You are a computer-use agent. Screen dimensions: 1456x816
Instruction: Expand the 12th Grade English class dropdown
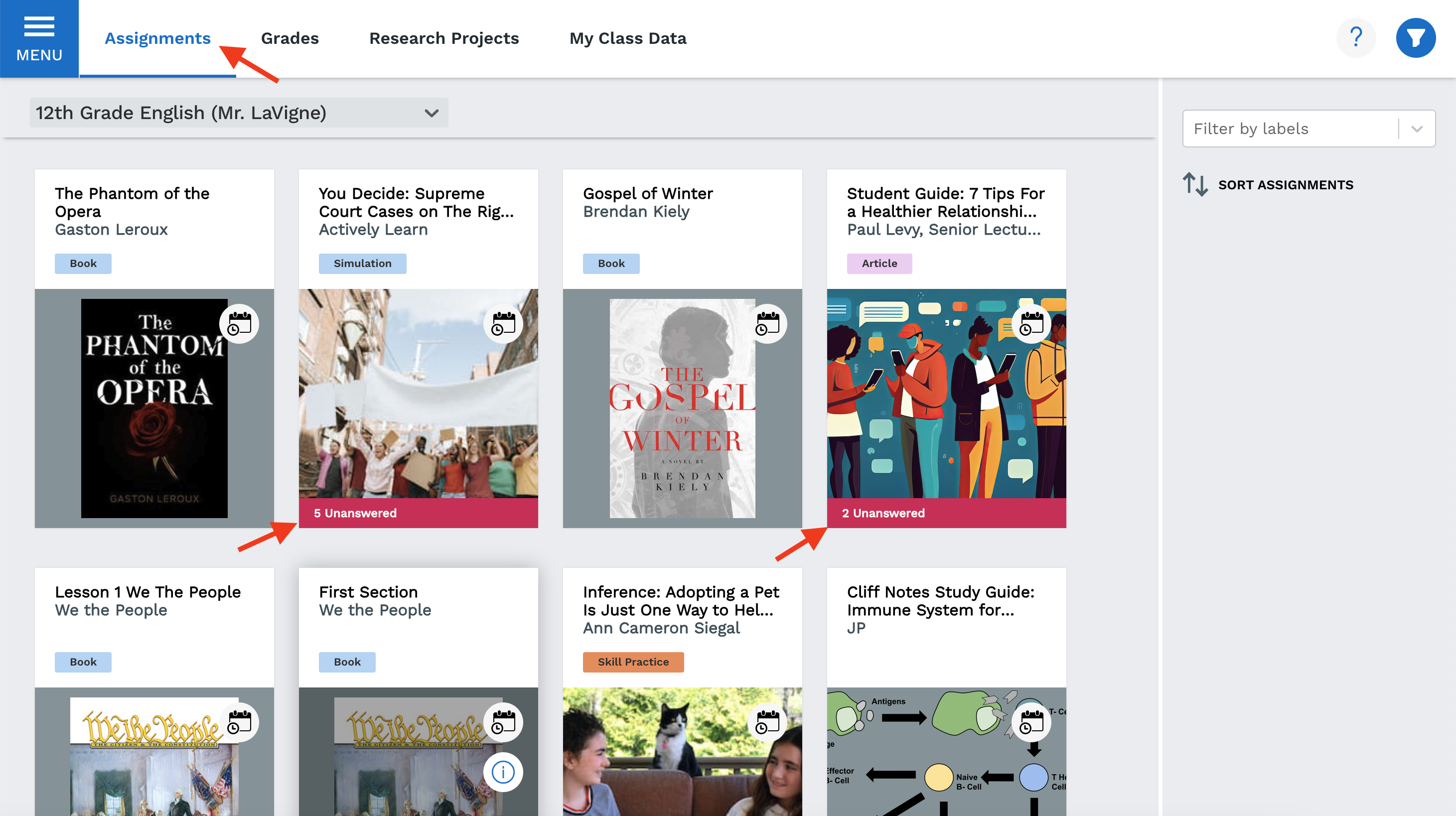[239, 113]
